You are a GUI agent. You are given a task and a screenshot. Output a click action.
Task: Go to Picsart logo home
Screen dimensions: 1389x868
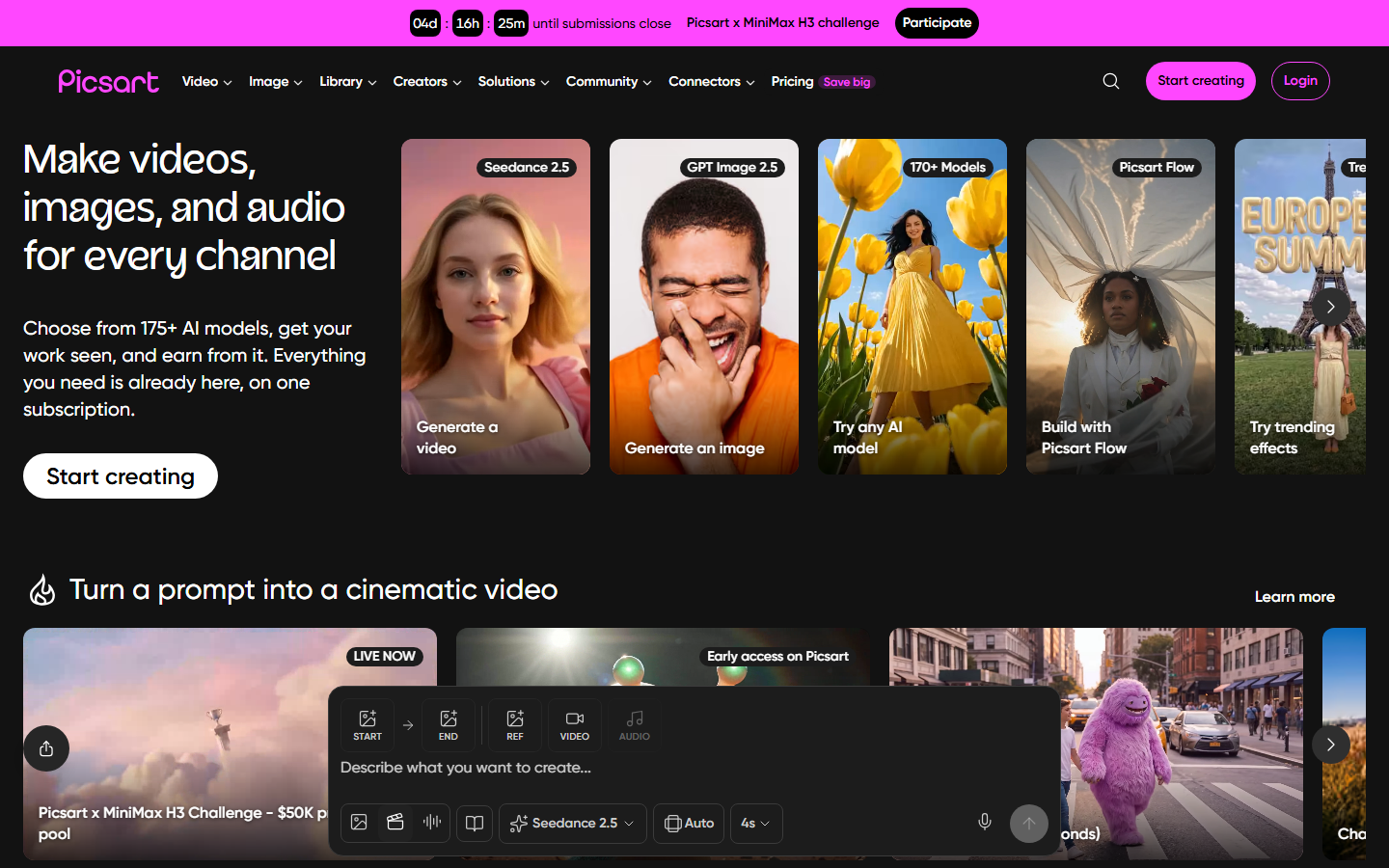pos(108,81)
